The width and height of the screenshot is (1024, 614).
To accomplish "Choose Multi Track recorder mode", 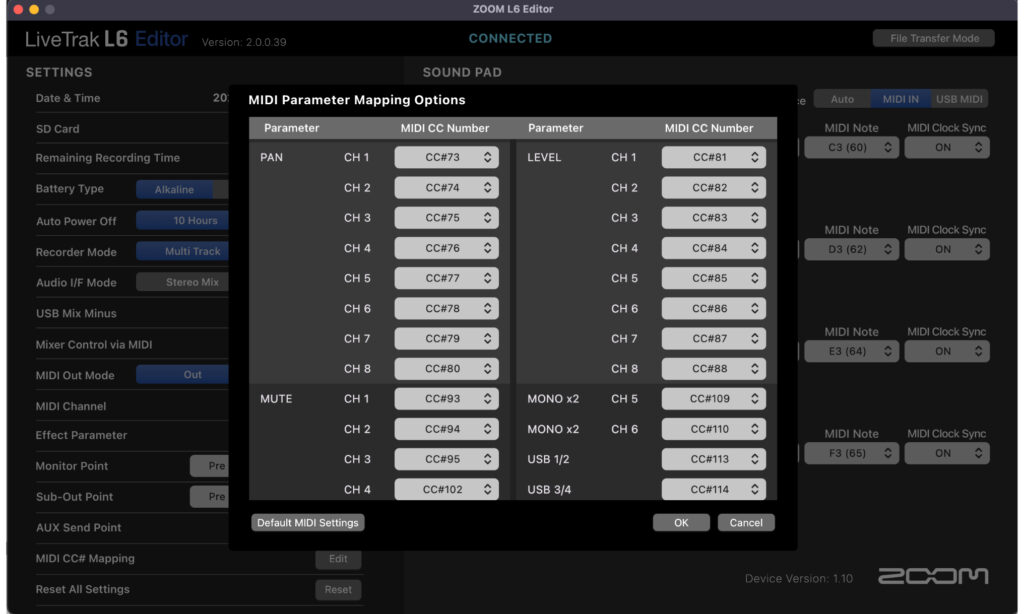I will click(x=183, y=251).
